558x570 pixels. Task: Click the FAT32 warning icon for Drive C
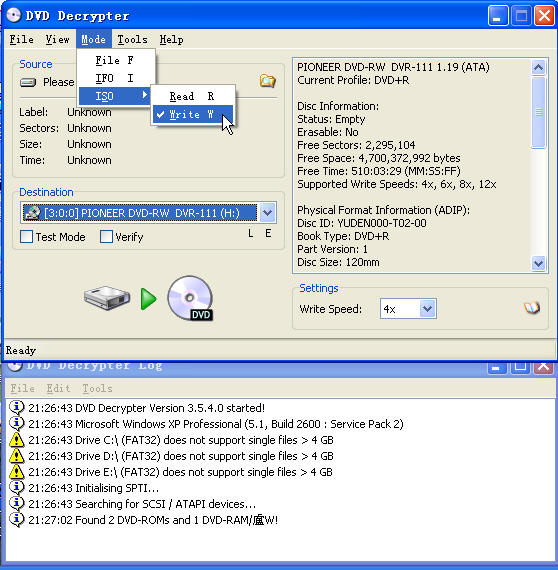[16, 440]
